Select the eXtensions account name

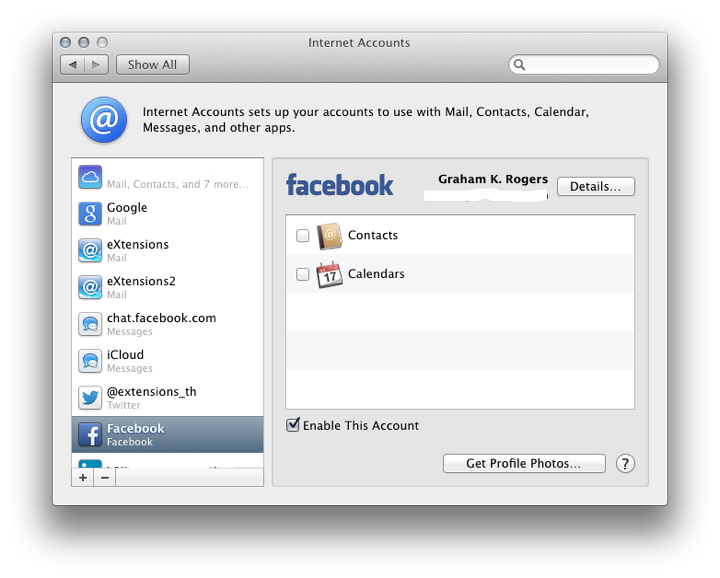(138, 244)
